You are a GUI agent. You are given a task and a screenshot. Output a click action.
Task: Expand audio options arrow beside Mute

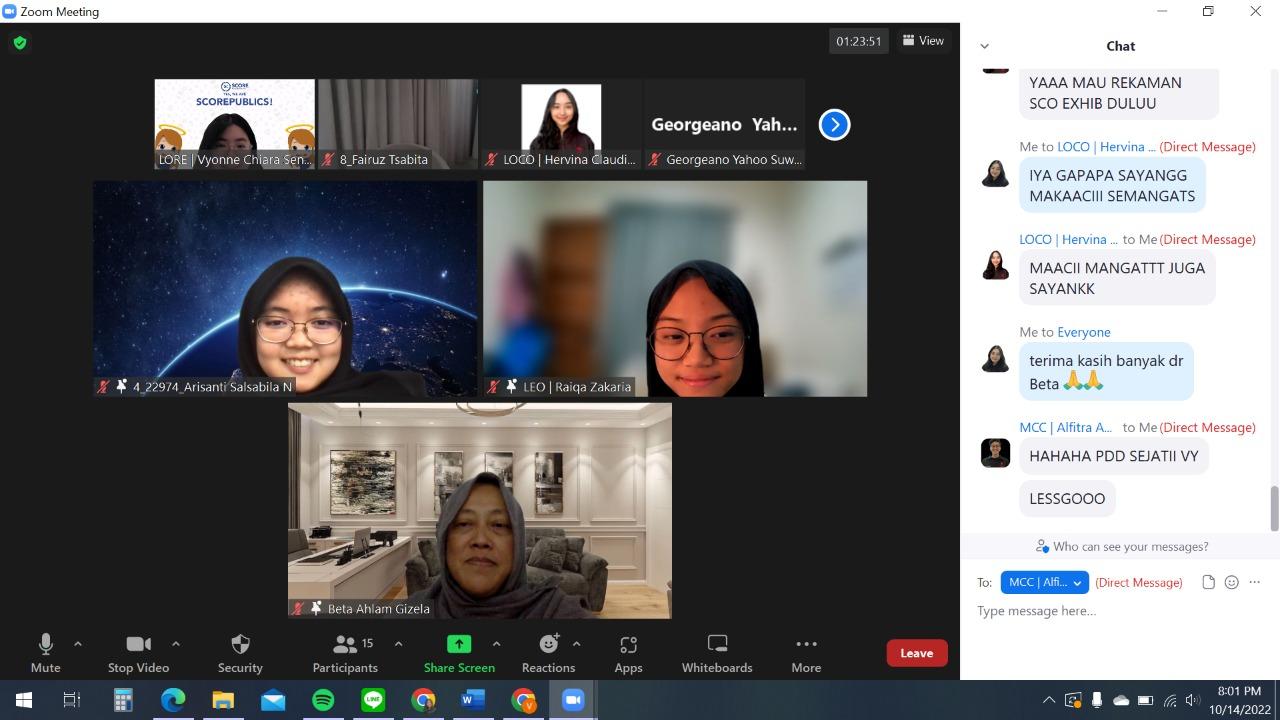coord(78,644)
